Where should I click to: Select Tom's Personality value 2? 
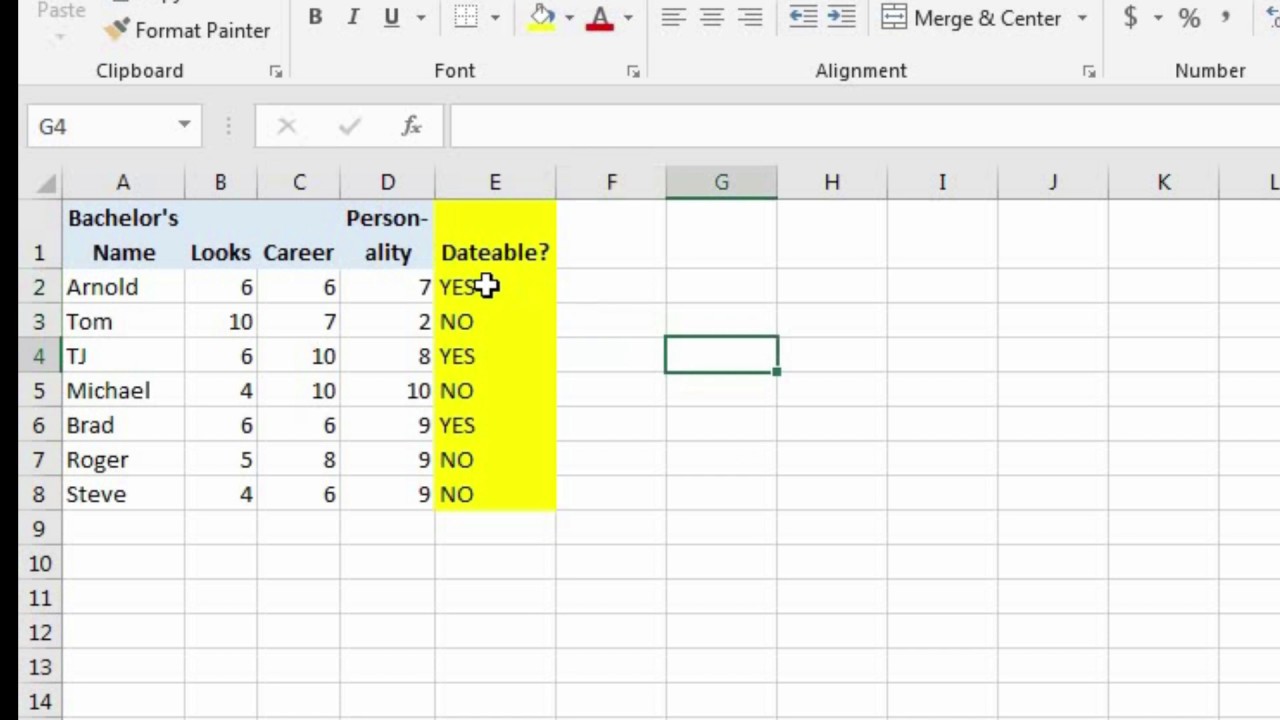point(387,322)
